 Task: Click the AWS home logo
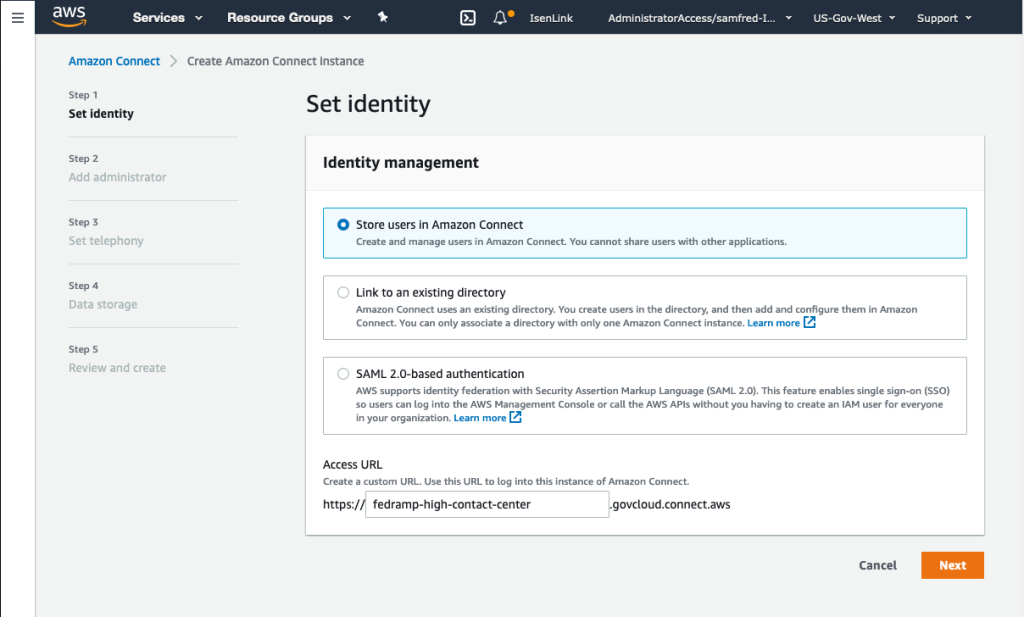click(68, 16)
